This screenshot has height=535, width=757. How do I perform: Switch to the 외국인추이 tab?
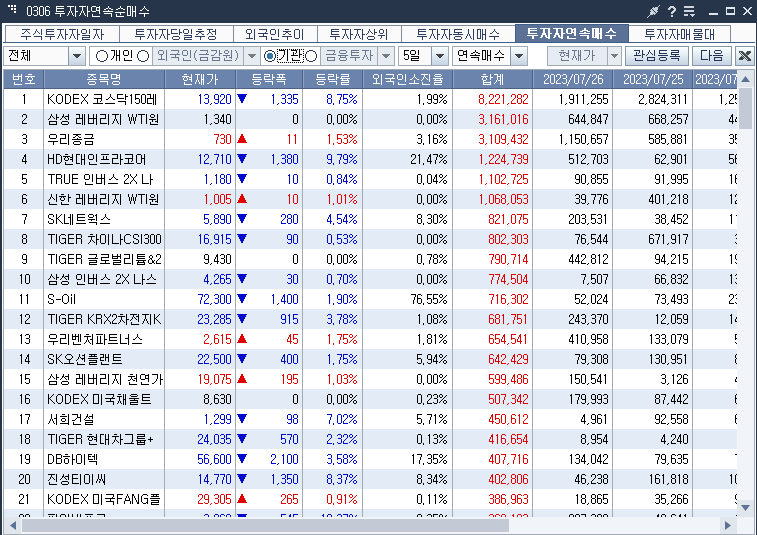coord(275,34)
